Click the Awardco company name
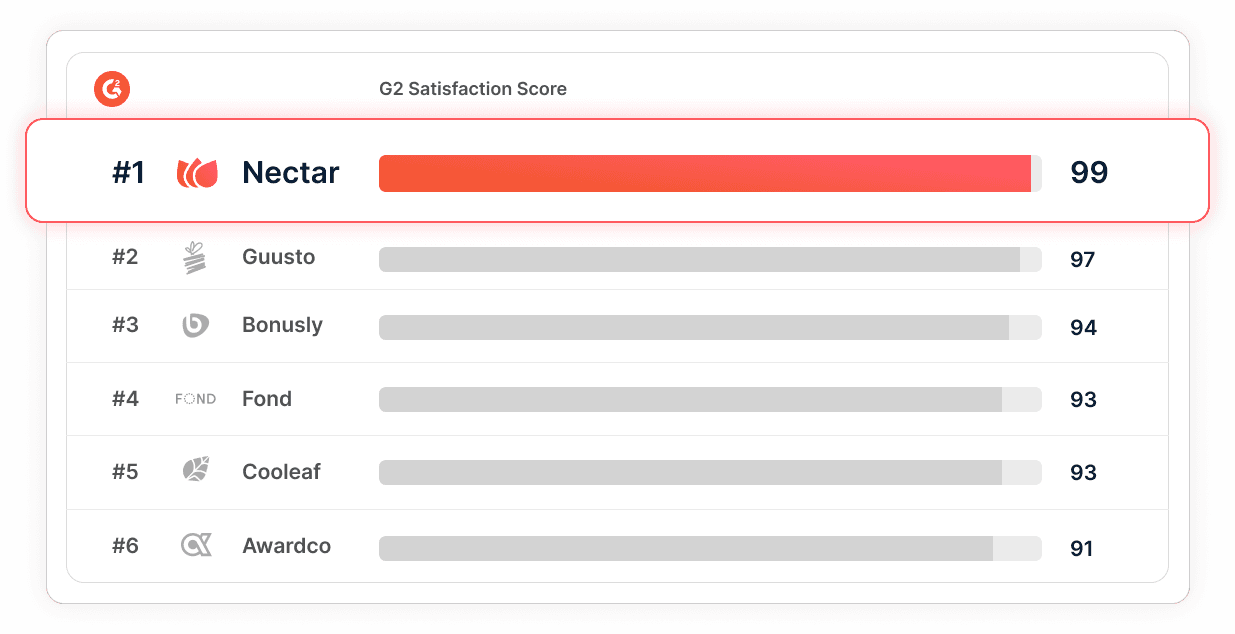Viewport: 1235px width, 634px height. point(286,546)
